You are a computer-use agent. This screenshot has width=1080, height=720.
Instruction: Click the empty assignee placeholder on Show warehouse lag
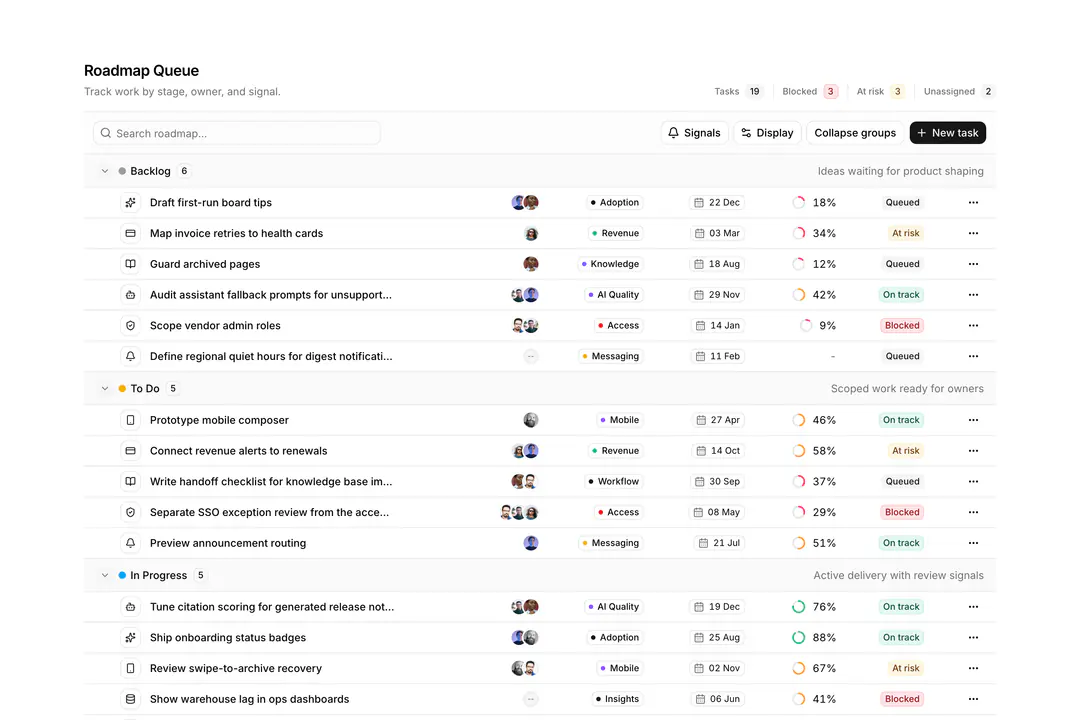coord(530,699)
